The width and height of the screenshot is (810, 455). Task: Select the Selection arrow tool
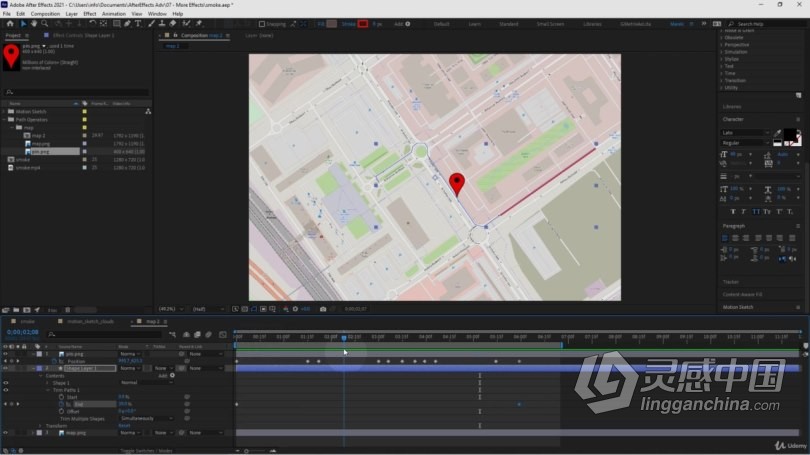pos(23,24)
